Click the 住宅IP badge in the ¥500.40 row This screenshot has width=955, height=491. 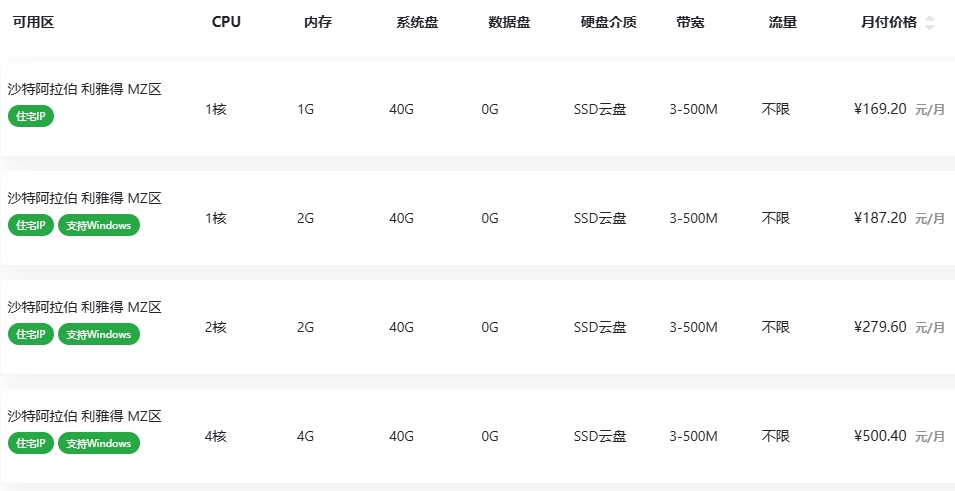tap(31, 443)
